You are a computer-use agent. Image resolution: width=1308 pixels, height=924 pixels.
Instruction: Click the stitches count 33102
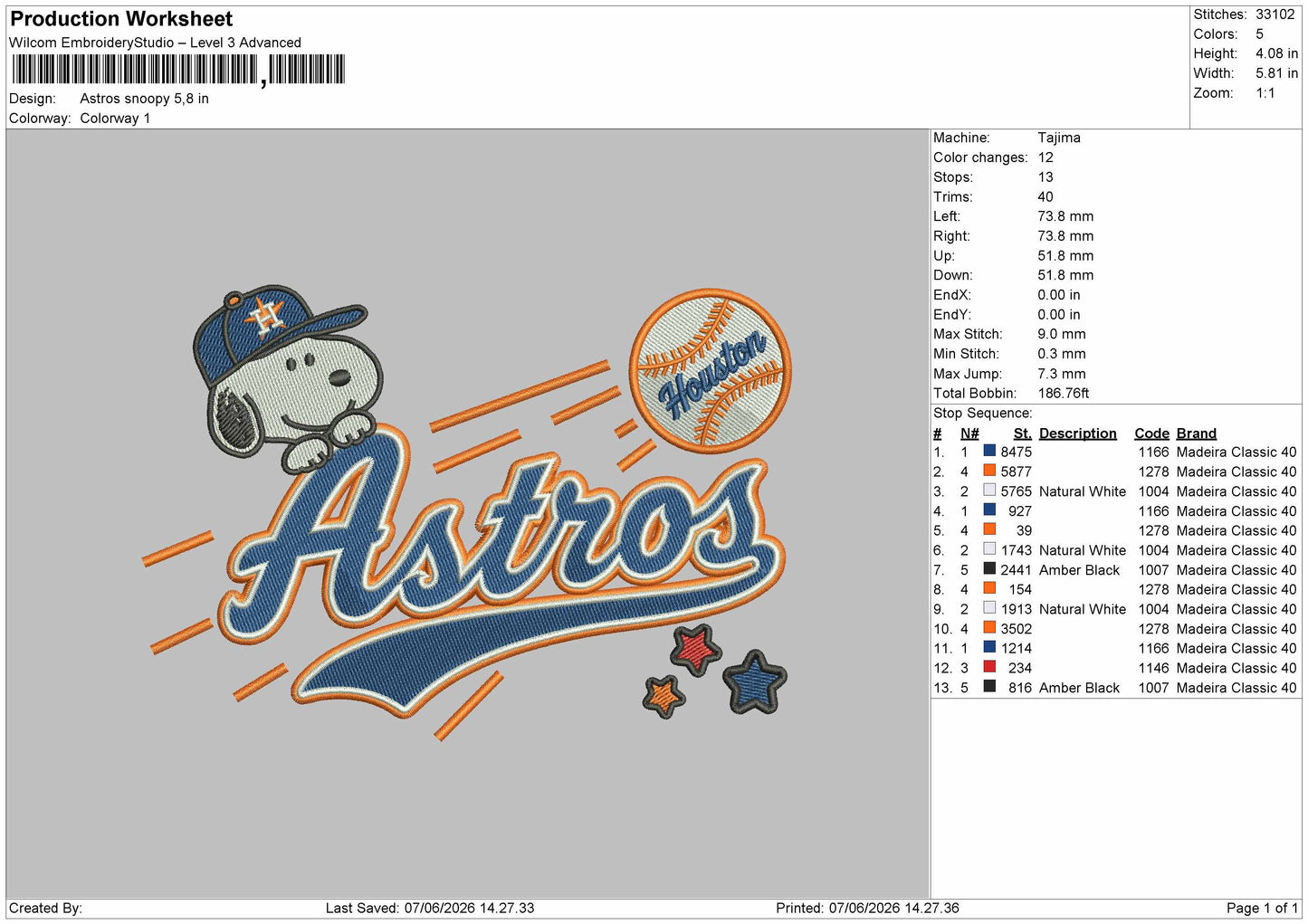[1275, 14]
